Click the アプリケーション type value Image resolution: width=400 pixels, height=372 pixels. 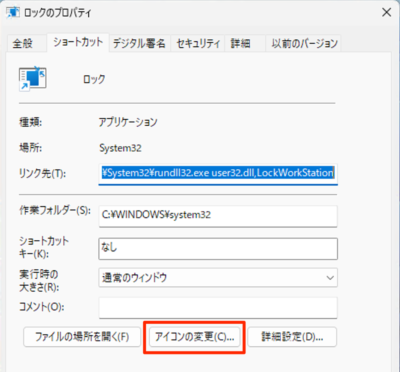click(128, 122)
